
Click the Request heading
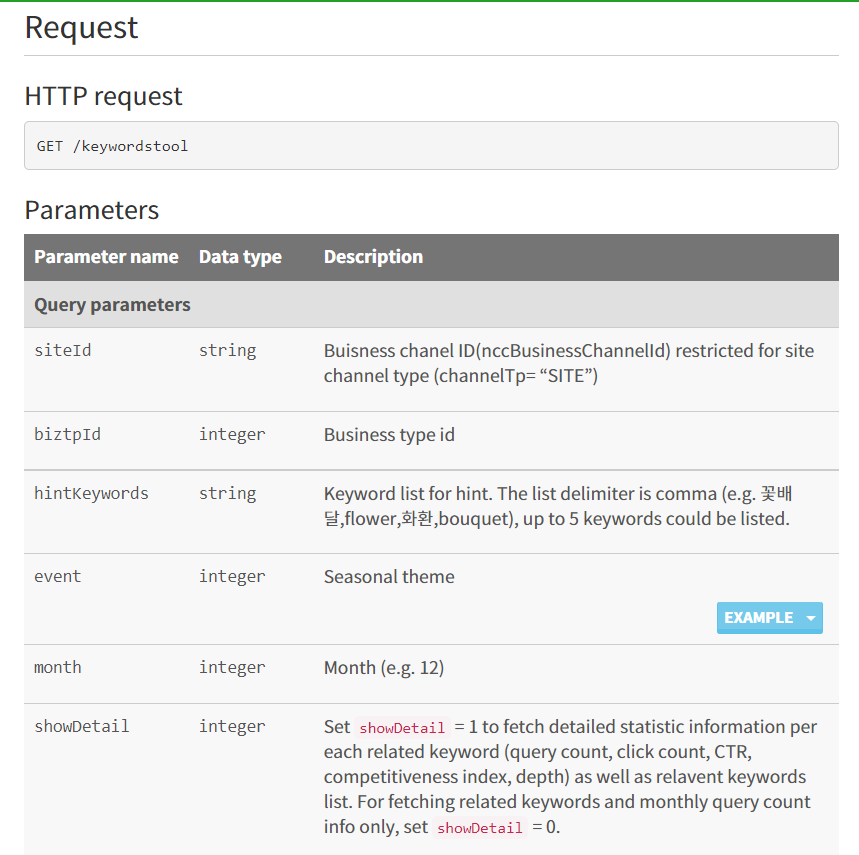81,27
